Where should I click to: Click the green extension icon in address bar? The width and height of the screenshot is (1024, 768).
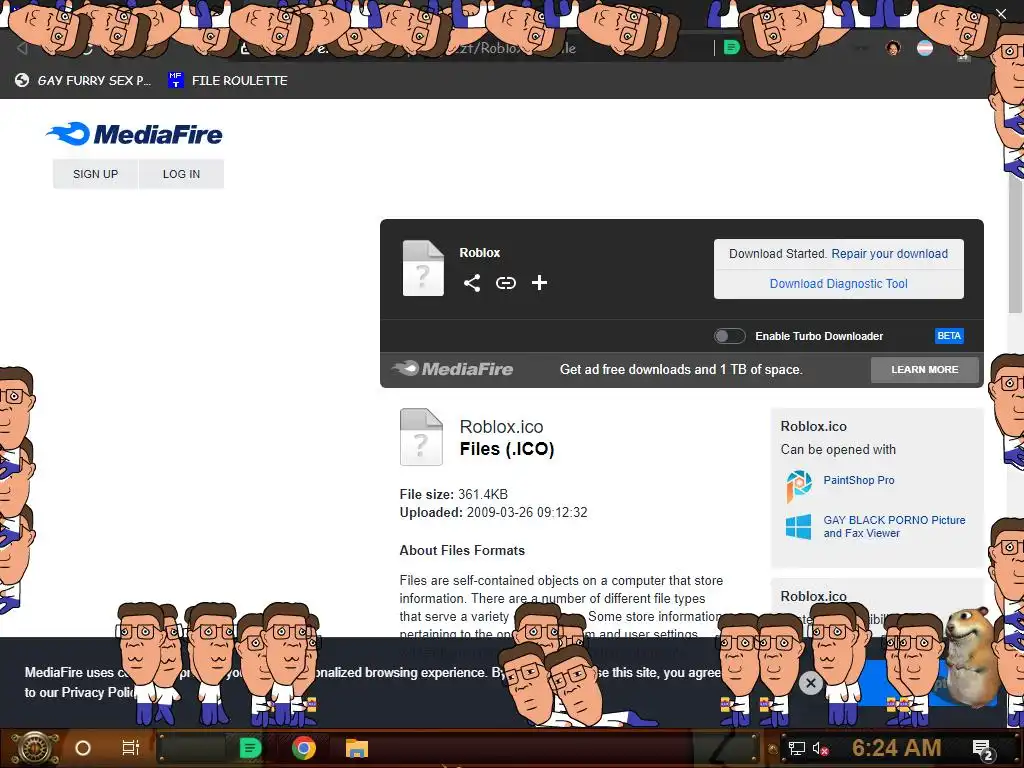click(x=731, y=47)
